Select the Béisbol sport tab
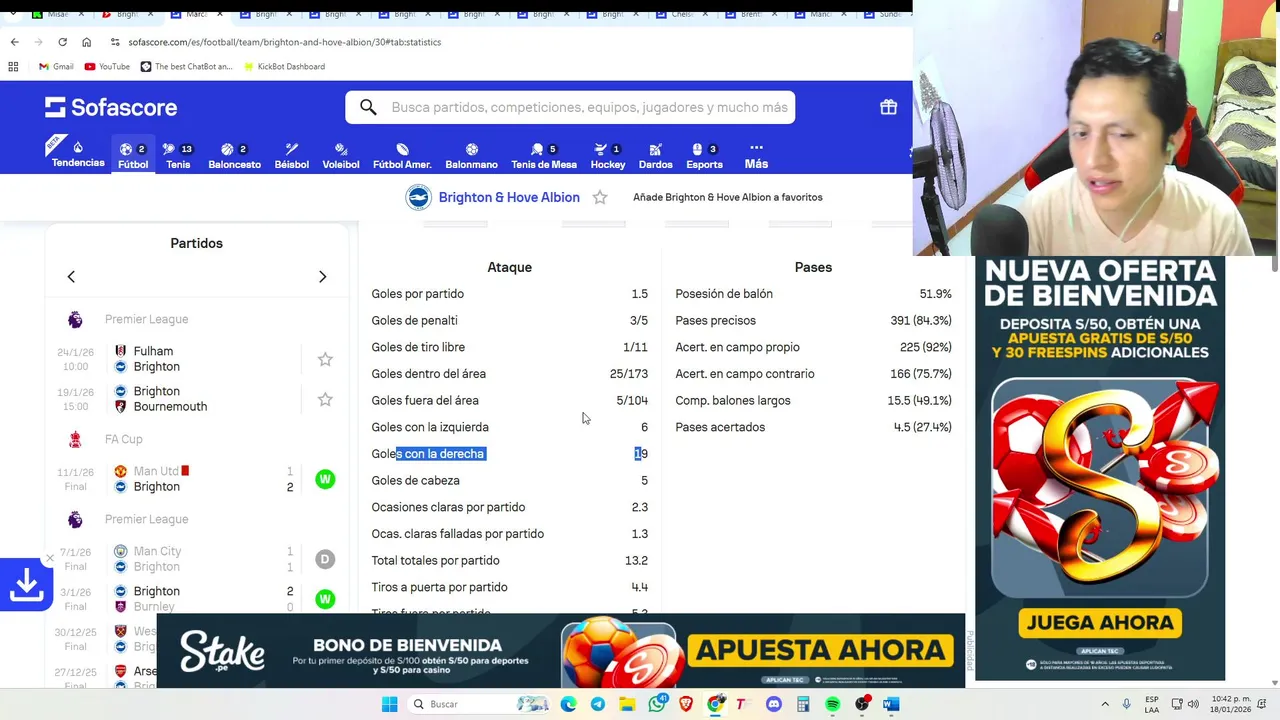 tap(292, 155)
